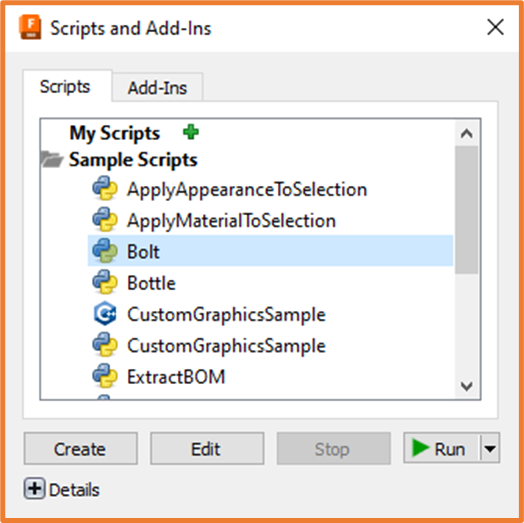The image size is (524, 523).
Task: Click the Python icon of the Bottle script
Action: [x=105, y=282]
